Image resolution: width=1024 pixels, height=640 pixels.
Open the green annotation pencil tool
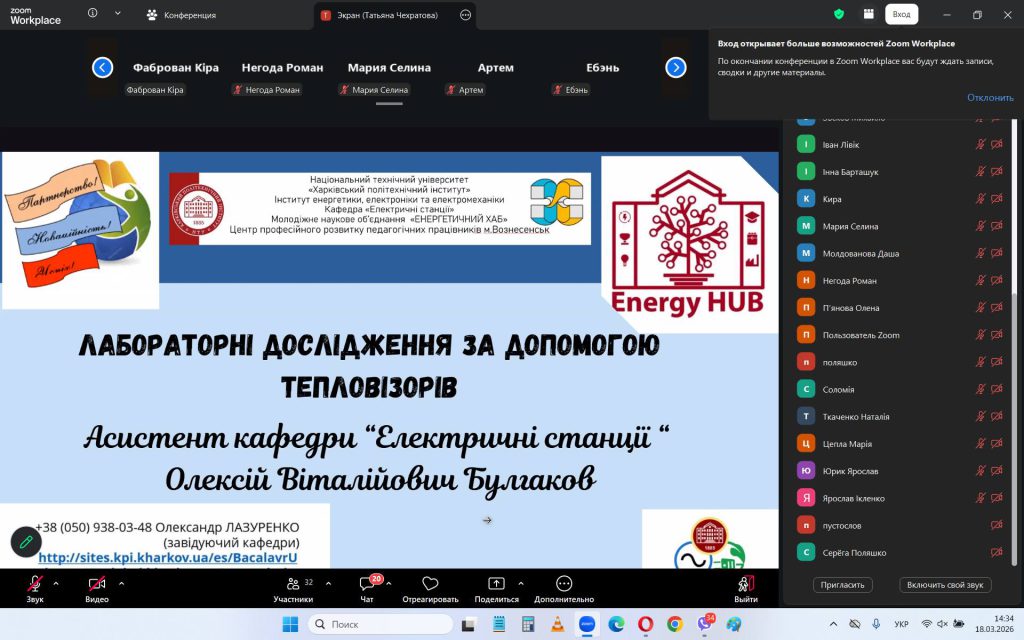26,541
